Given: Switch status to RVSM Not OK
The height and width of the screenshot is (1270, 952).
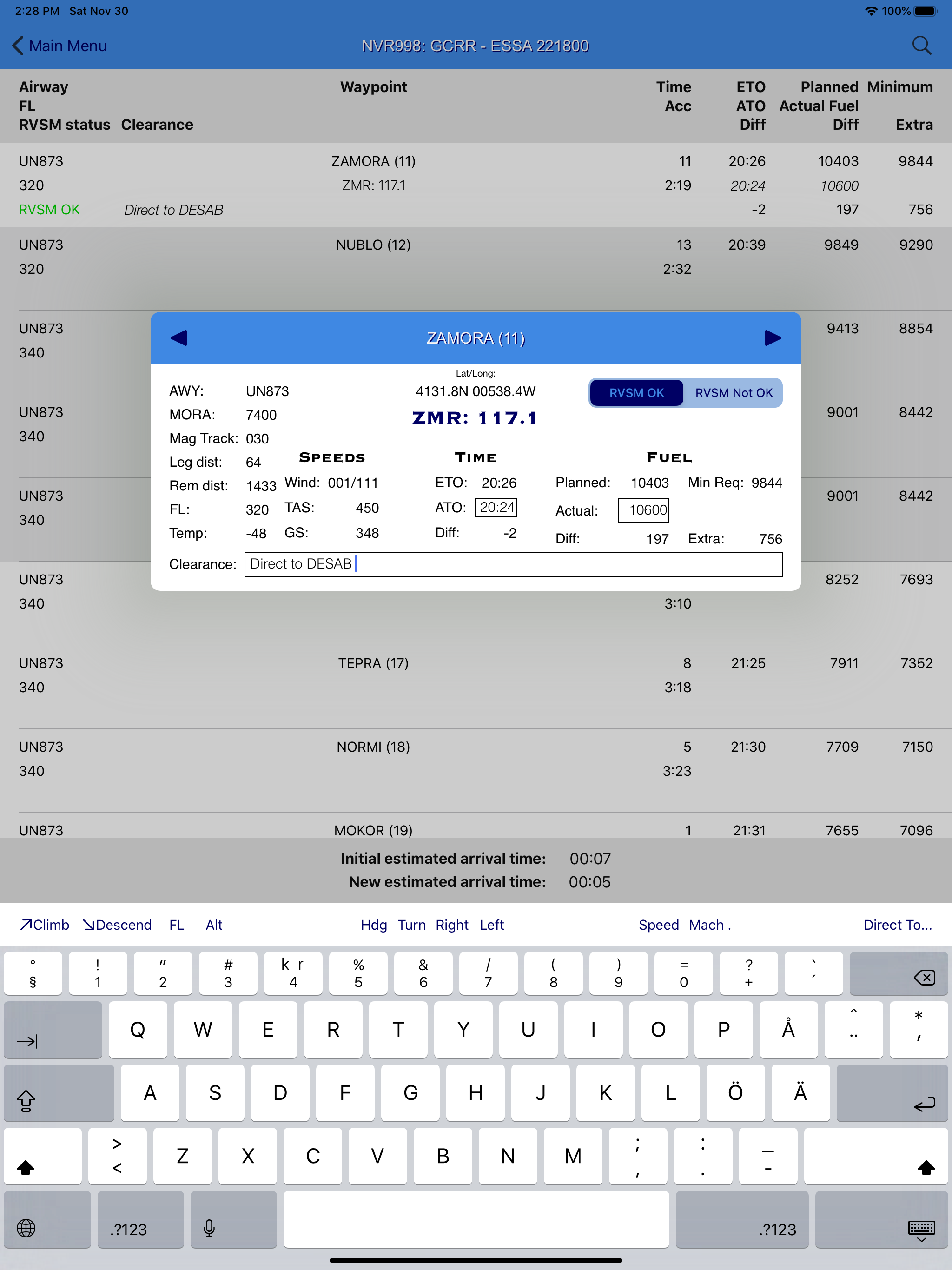Looking at the screenshot, I should point(734,393).
